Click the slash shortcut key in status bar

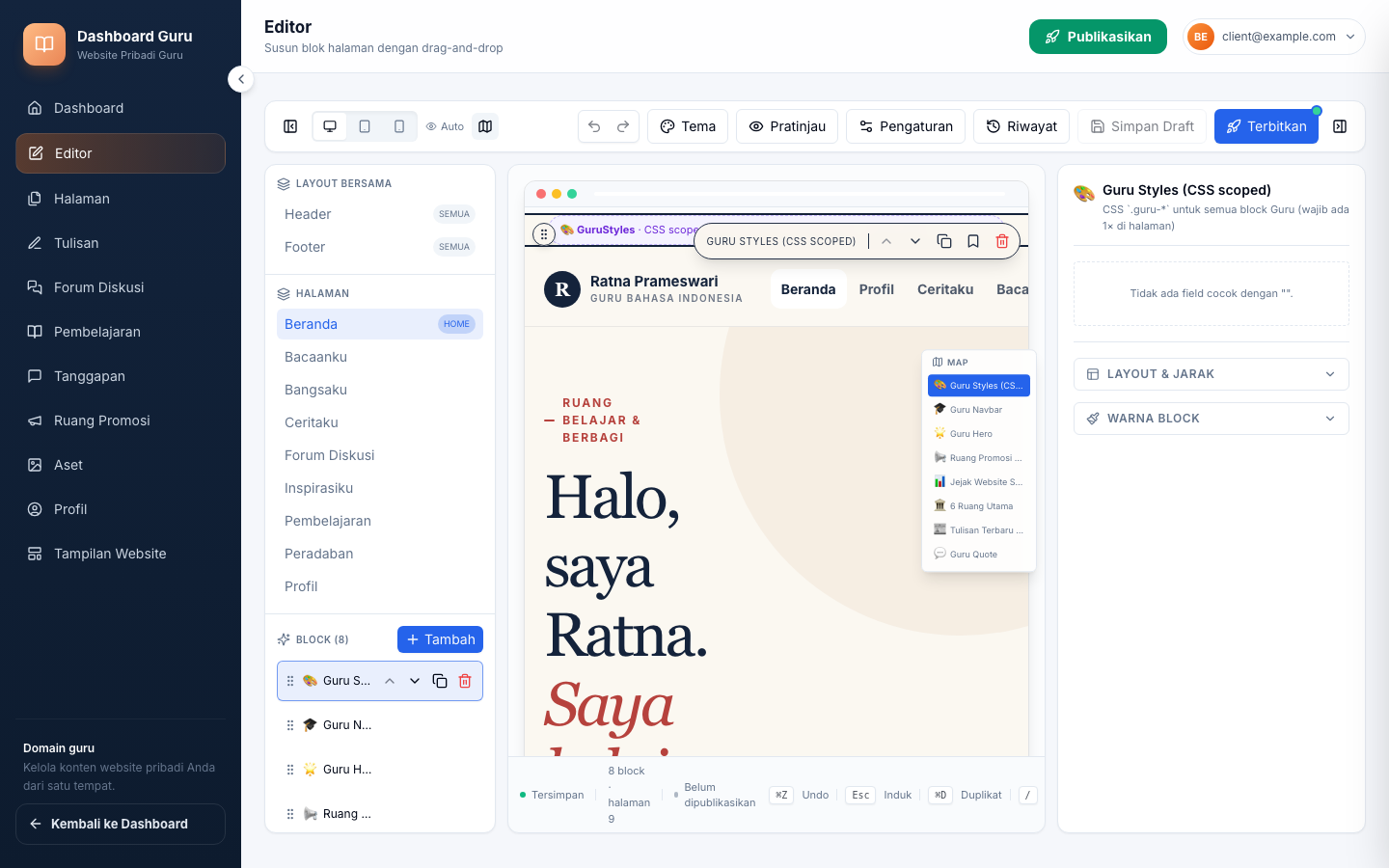click(1028, 795)
